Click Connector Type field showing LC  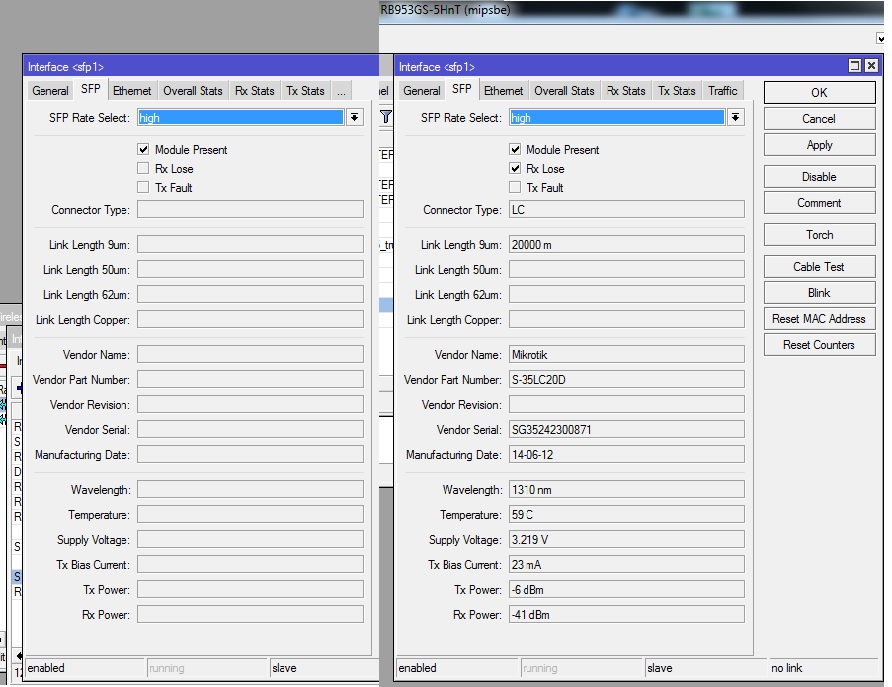626,209
